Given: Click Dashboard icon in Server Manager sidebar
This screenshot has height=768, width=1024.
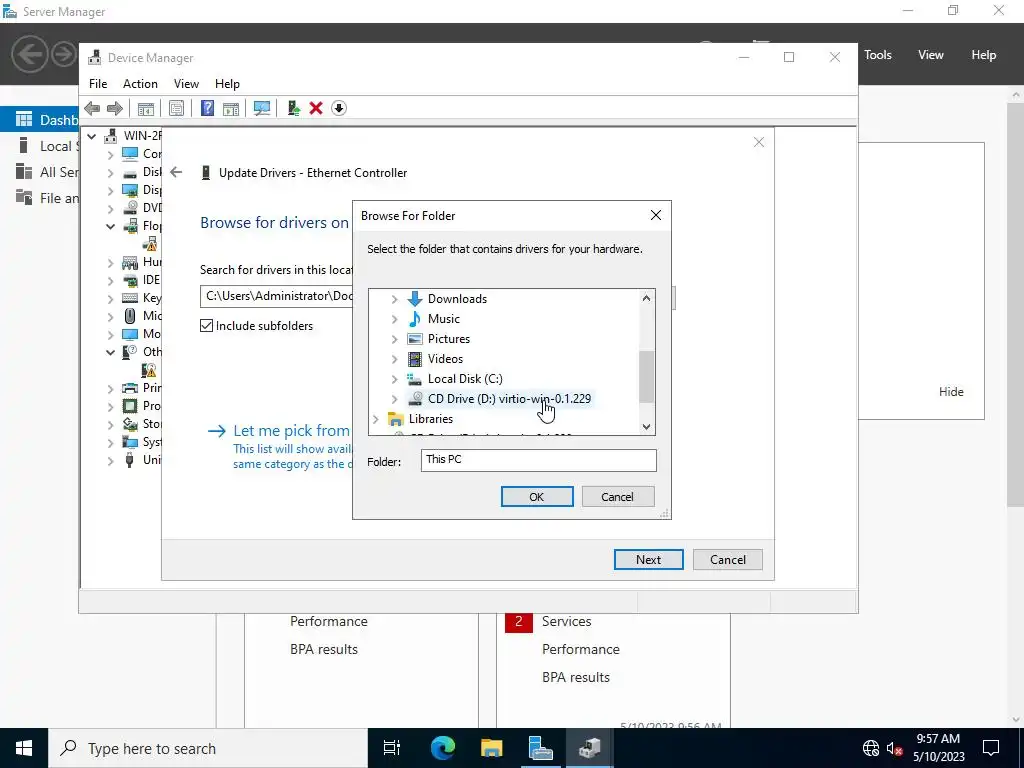Looking at the screenshot, I should pos(24,120).
